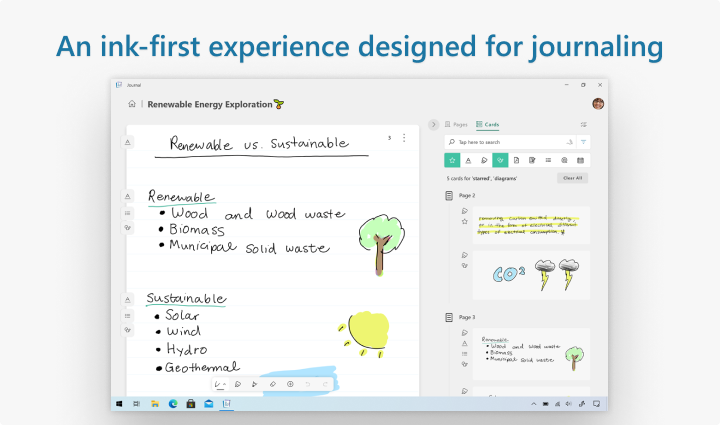Viewport: 720px width, 425px height.
Task: Redo the last ink stroke
Action: pos(325,384)
